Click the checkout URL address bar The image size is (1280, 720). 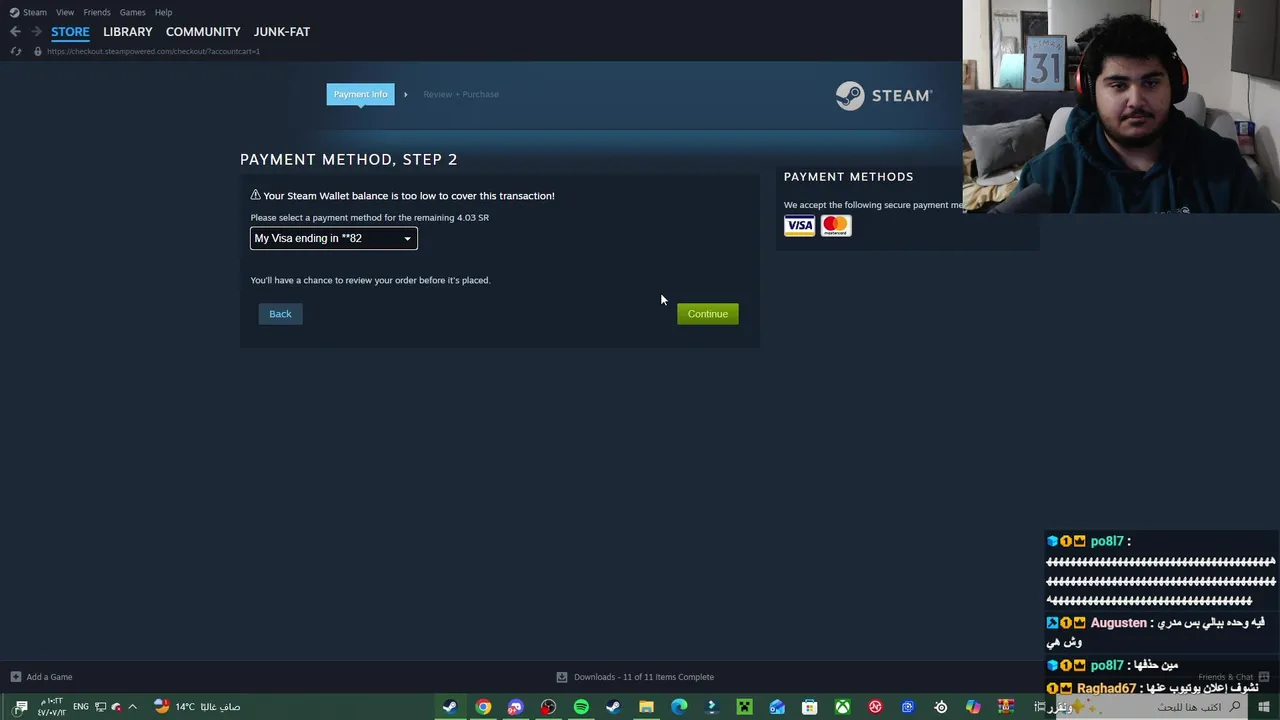tap(153, 51)
